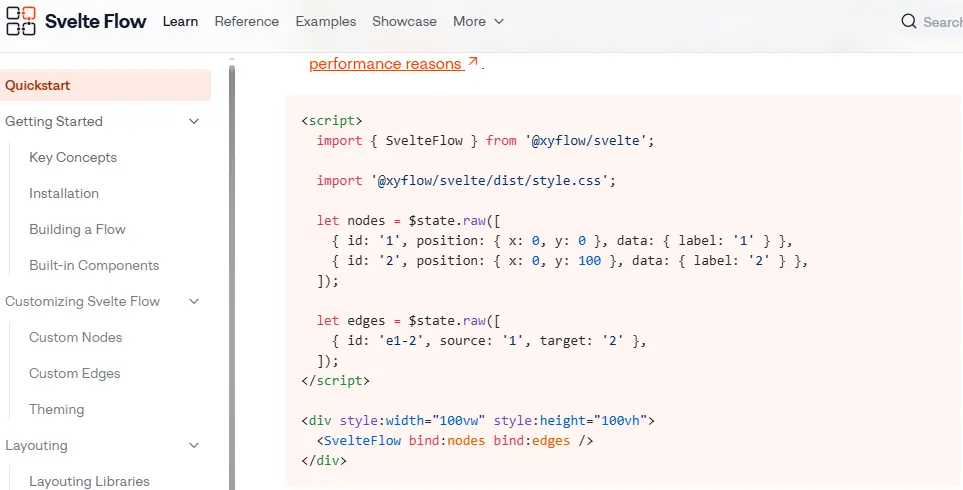Image resolution: width=963 pixels, height=490 pixels.
Task: Go to Installation in the sidebar
Action: [x=64, y=194]
